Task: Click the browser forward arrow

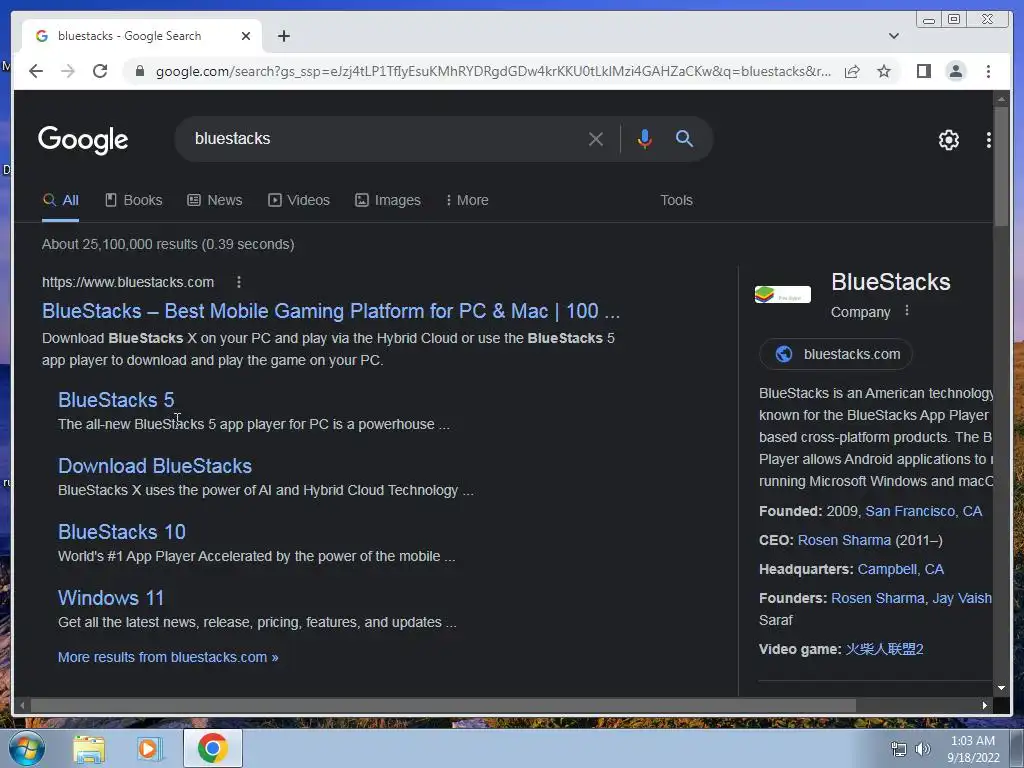Action: click(68, 71)
